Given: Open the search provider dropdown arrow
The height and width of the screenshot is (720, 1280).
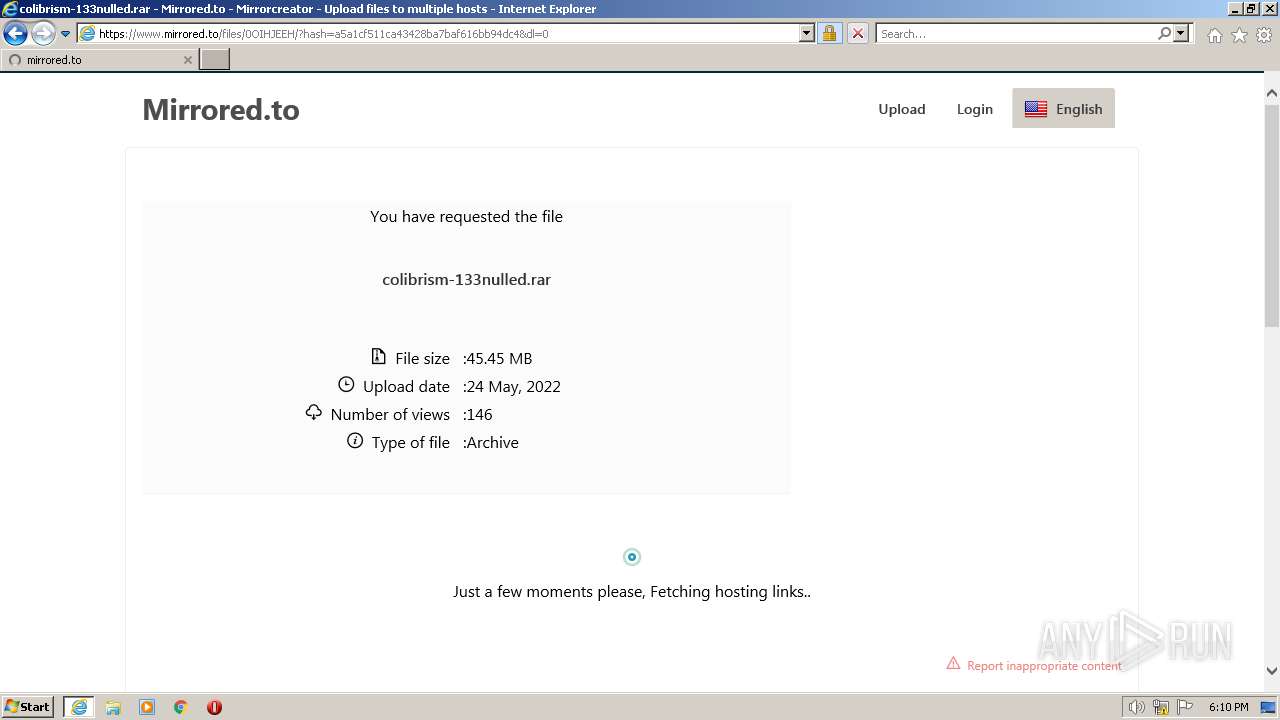Looking at the screenshot, I should coord(1181,33).
